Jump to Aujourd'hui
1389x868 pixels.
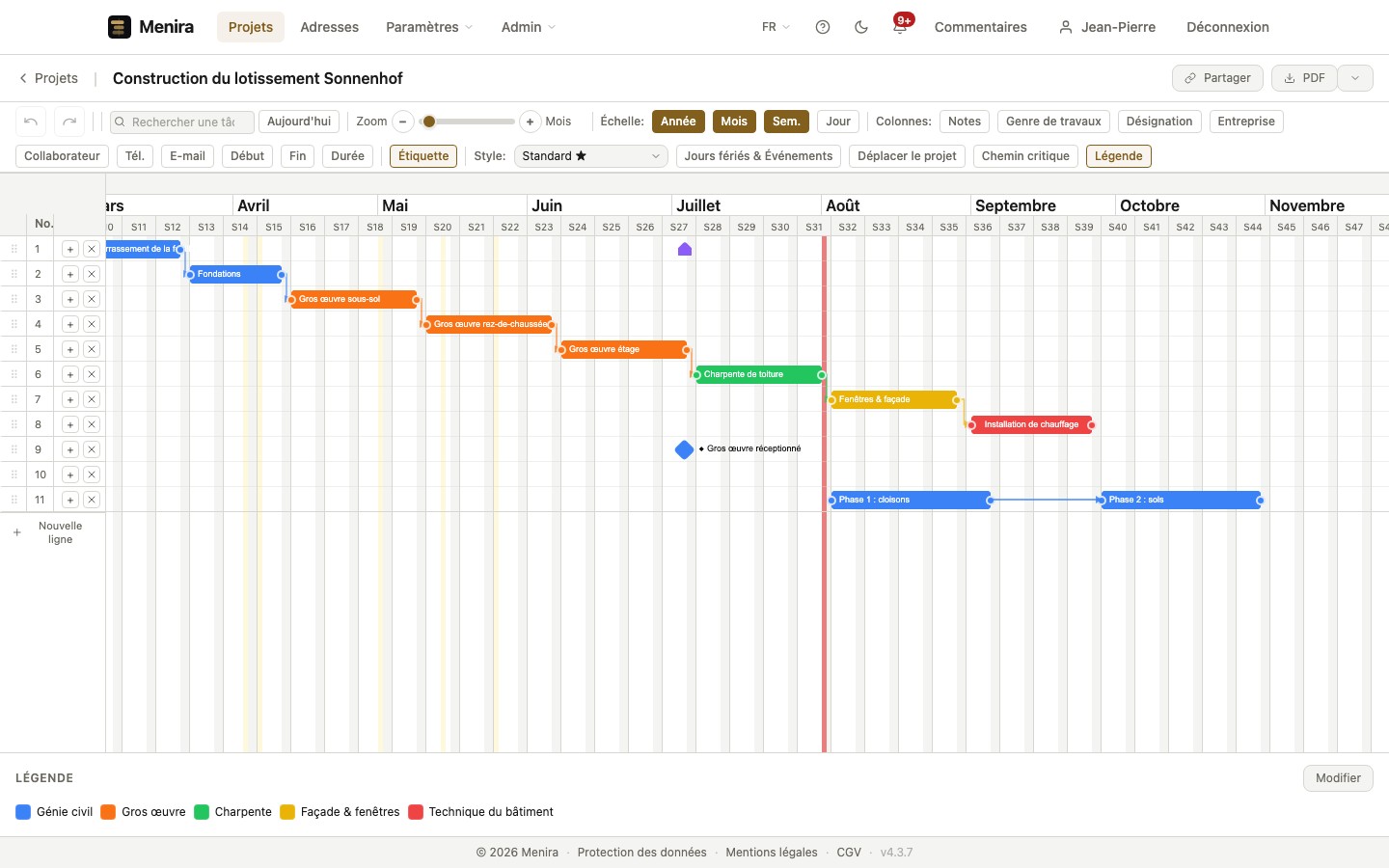299,122
